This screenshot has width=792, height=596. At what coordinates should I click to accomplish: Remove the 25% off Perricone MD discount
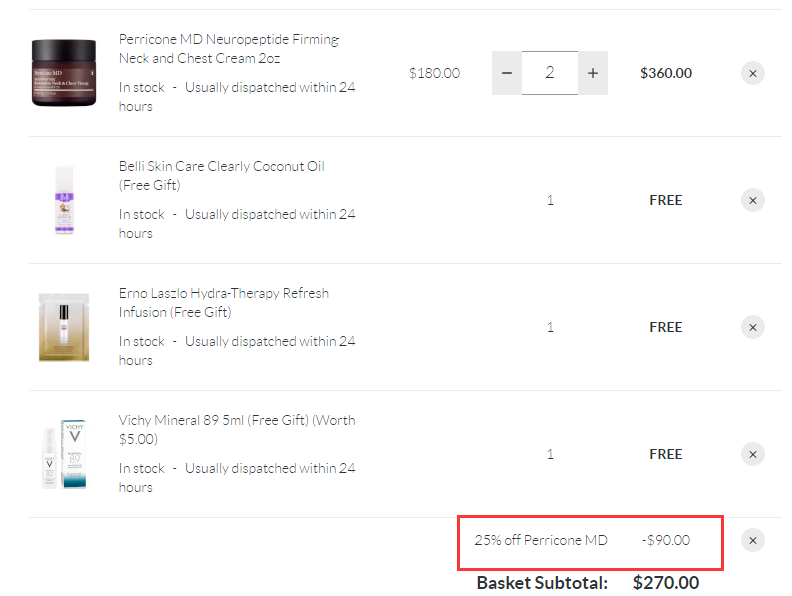[753, 540]
